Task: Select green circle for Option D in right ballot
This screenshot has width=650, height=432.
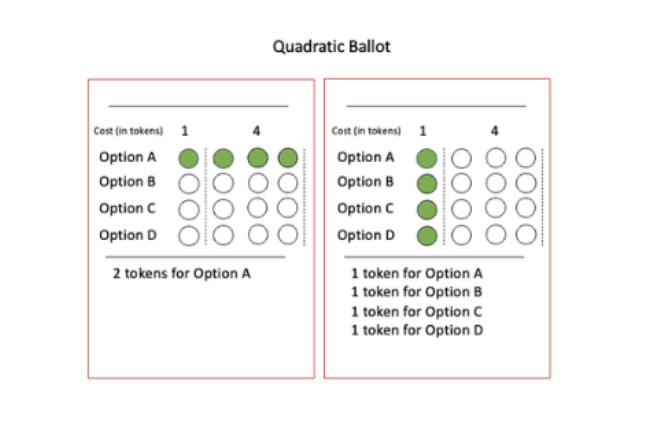Action: point(427,235)
